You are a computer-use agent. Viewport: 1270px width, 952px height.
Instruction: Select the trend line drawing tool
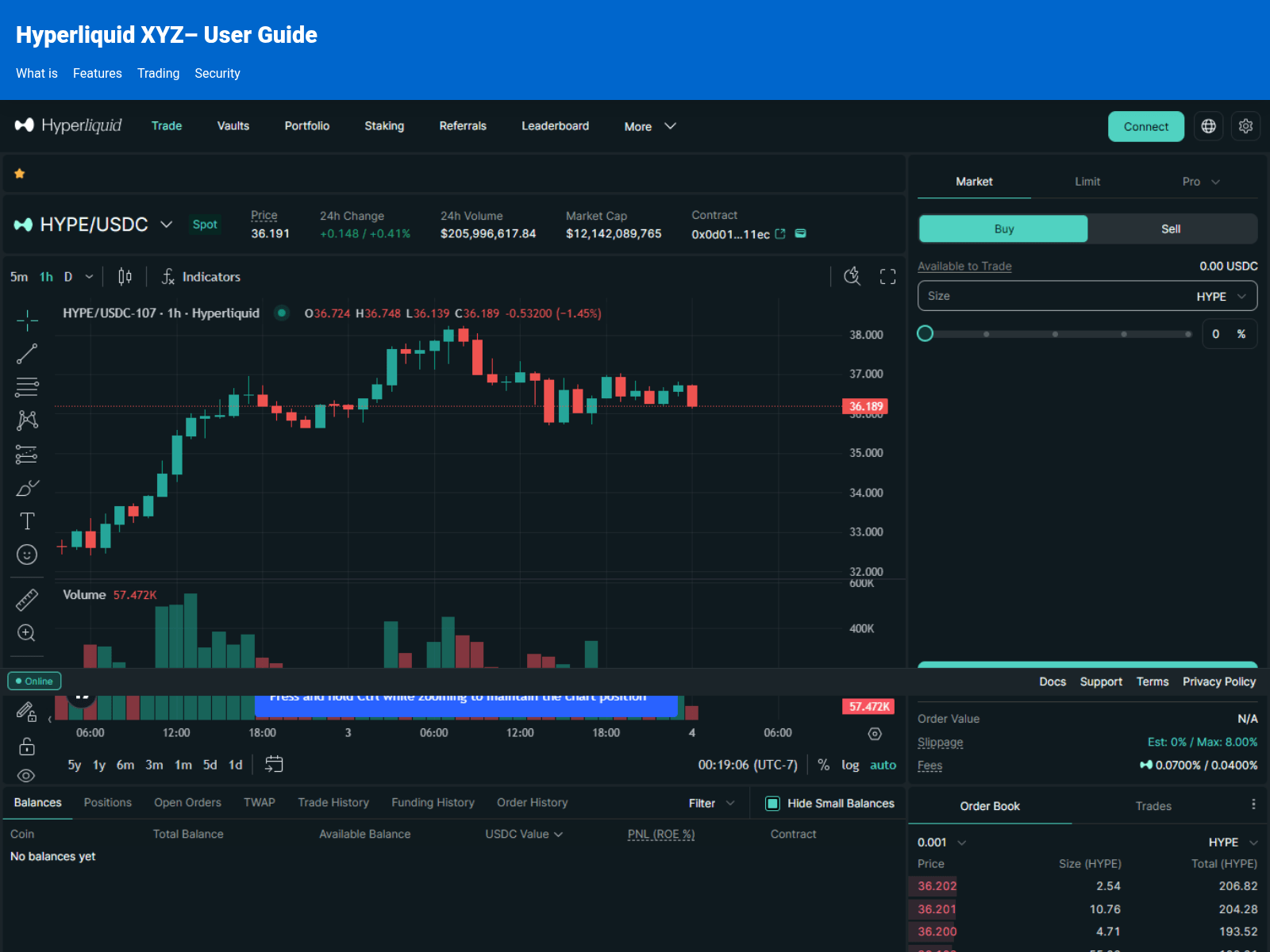coord(27,354)
